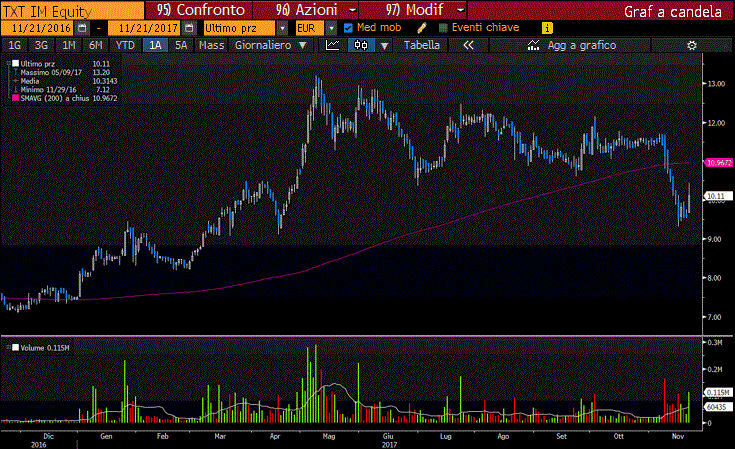Select the 6M time range

[95, 46]
